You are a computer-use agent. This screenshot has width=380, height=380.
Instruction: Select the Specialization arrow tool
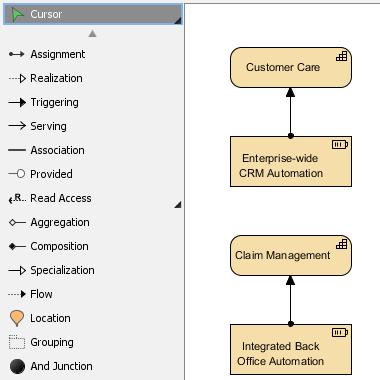[92, 270]
